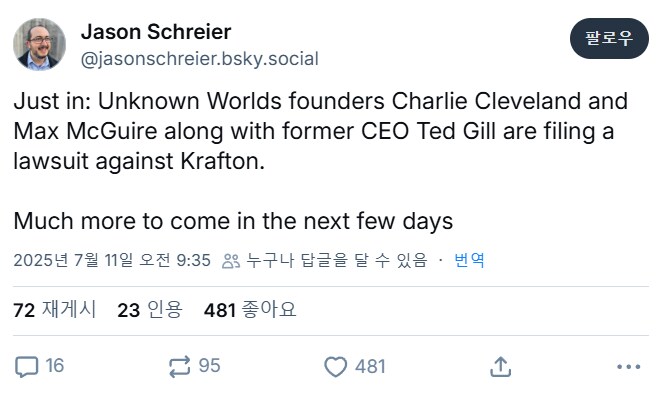Click the 2025년 7월 11일 오전 9:35 timestamp

[112, 260]
